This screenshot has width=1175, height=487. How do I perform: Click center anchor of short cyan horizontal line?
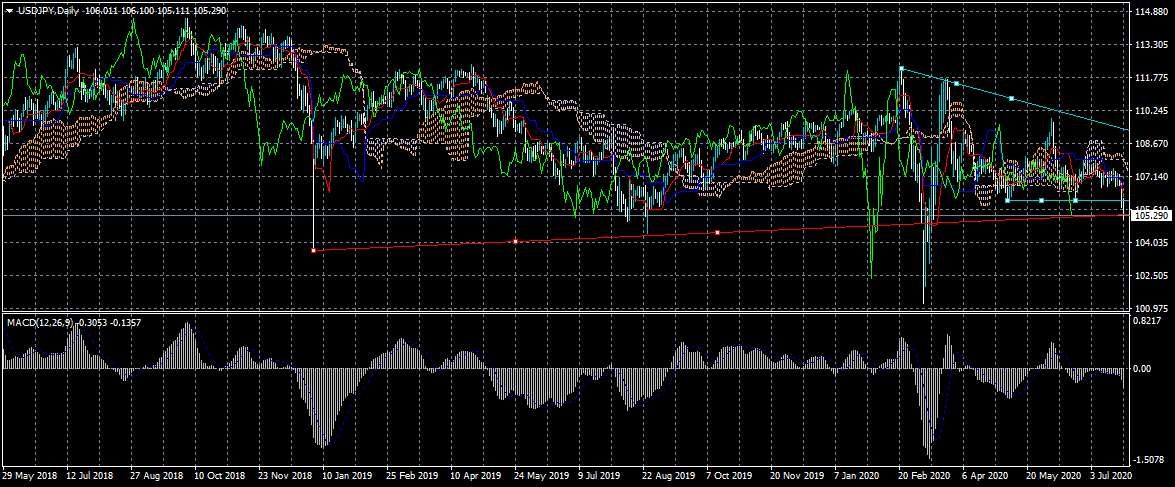tap(1042, 200)
